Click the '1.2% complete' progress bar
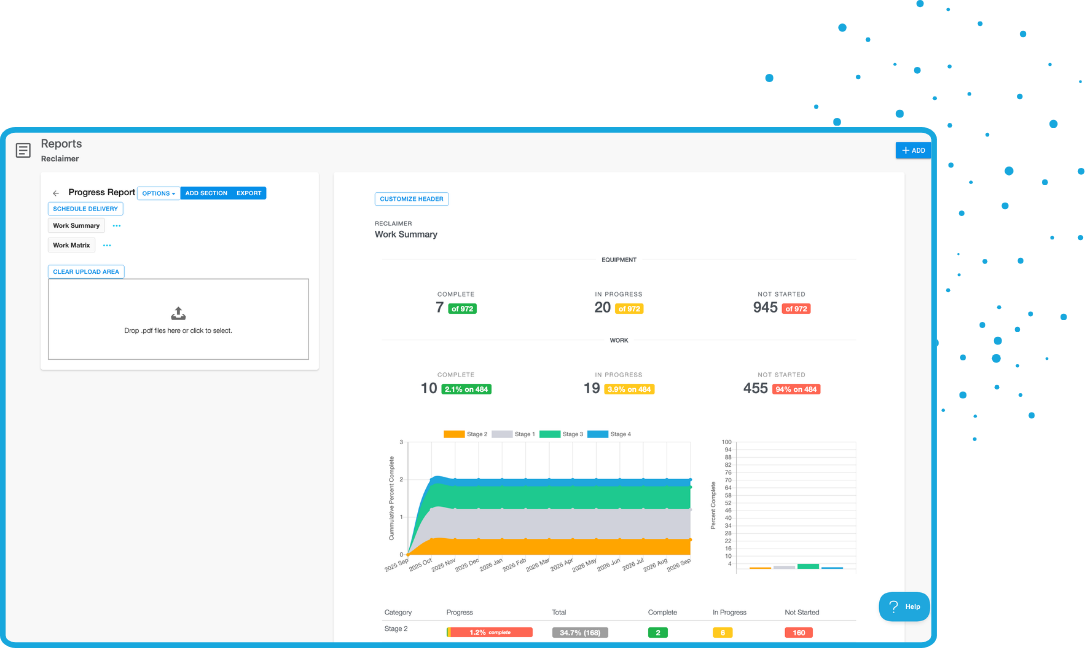This screenshot has height=648, width=1085. (490, 632)
